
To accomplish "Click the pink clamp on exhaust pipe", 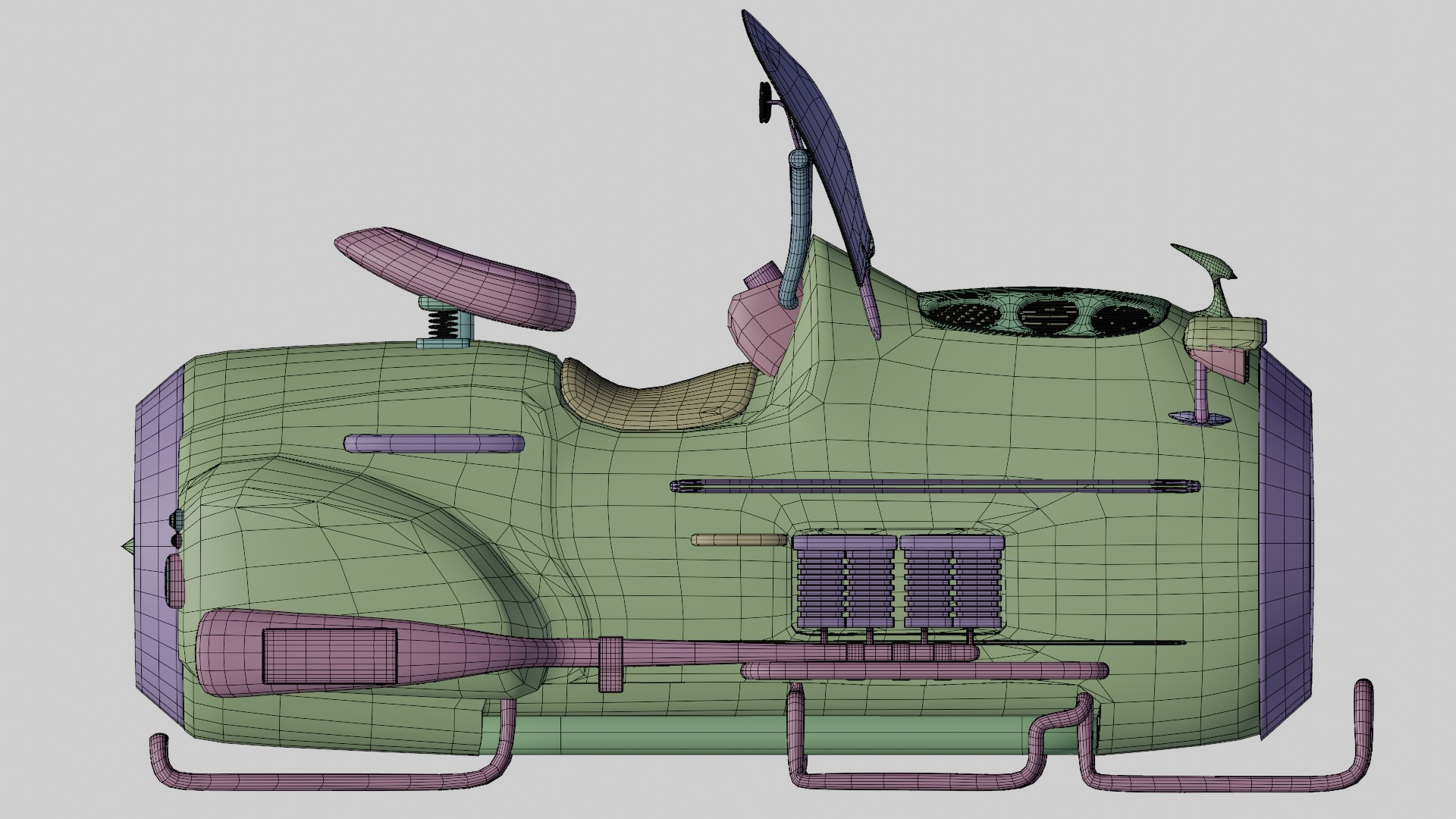I will click(611, 664).
